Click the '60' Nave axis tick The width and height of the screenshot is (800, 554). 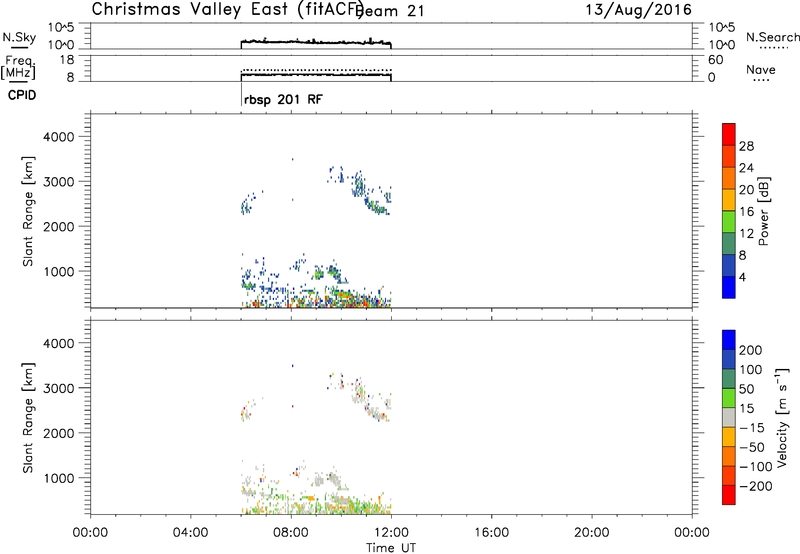pyautogui.click(x=716, y=60)
